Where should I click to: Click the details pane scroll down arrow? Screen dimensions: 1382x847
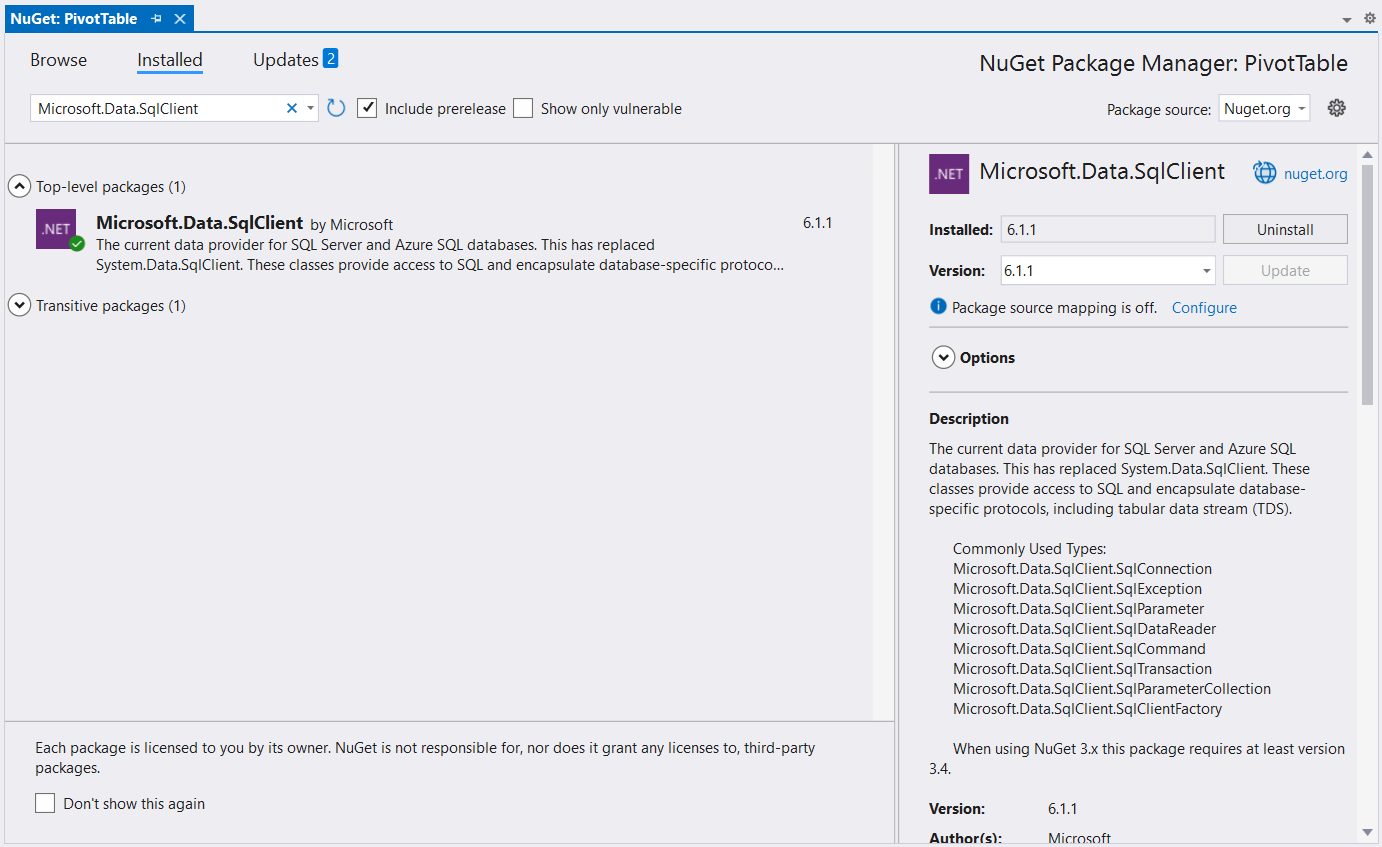coord(1367,831)
